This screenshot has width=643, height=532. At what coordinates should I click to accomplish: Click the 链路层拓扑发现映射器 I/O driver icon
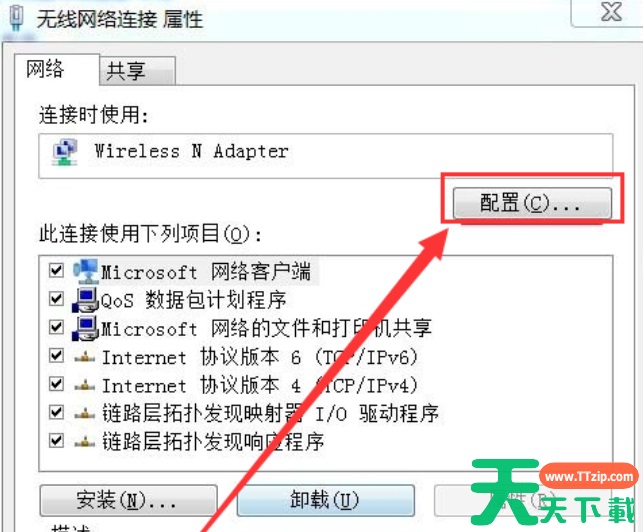pos(85,413)
